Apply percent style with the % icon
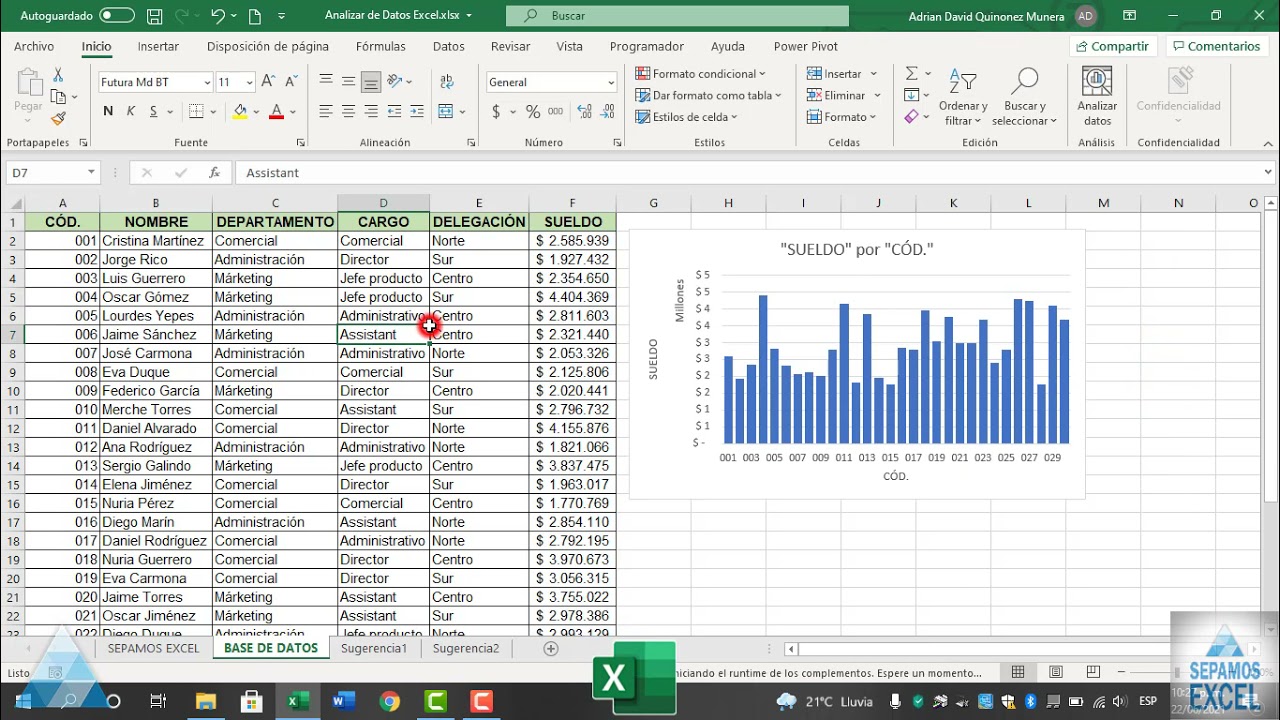 533,112
